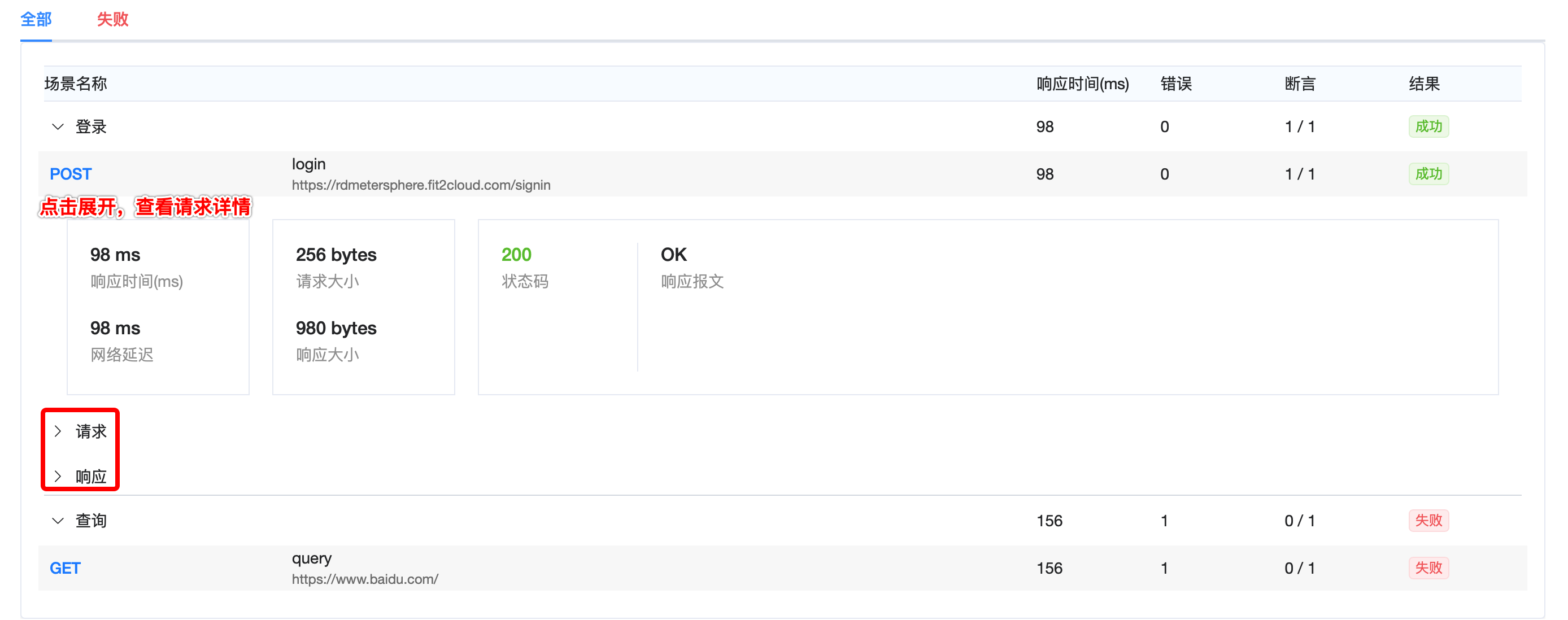This screenshot has height=620, width=1568.
Task: Open the GET query request row
Action: (x=782, y=567)
